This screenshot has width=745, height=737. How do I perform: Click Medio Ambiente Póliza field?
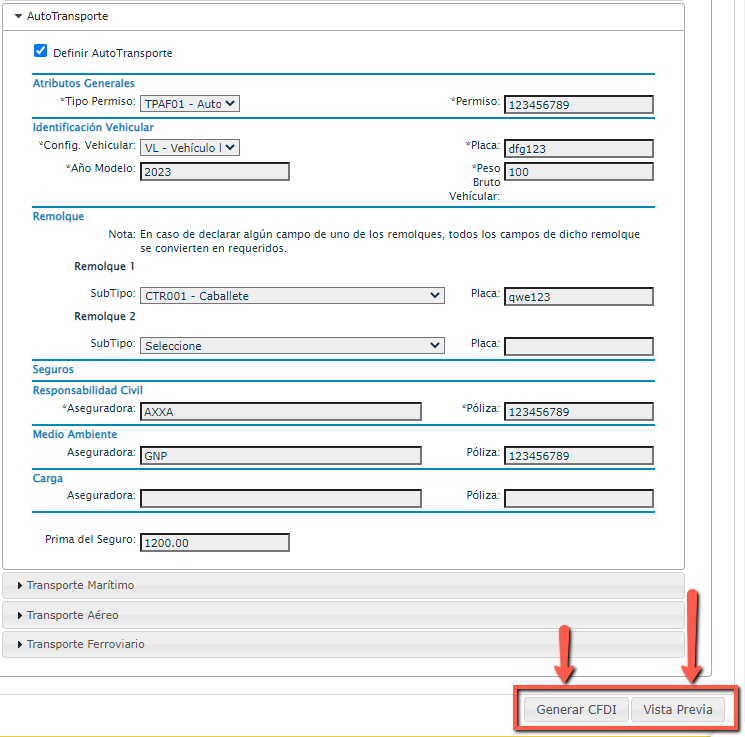(x=579, y=455)
